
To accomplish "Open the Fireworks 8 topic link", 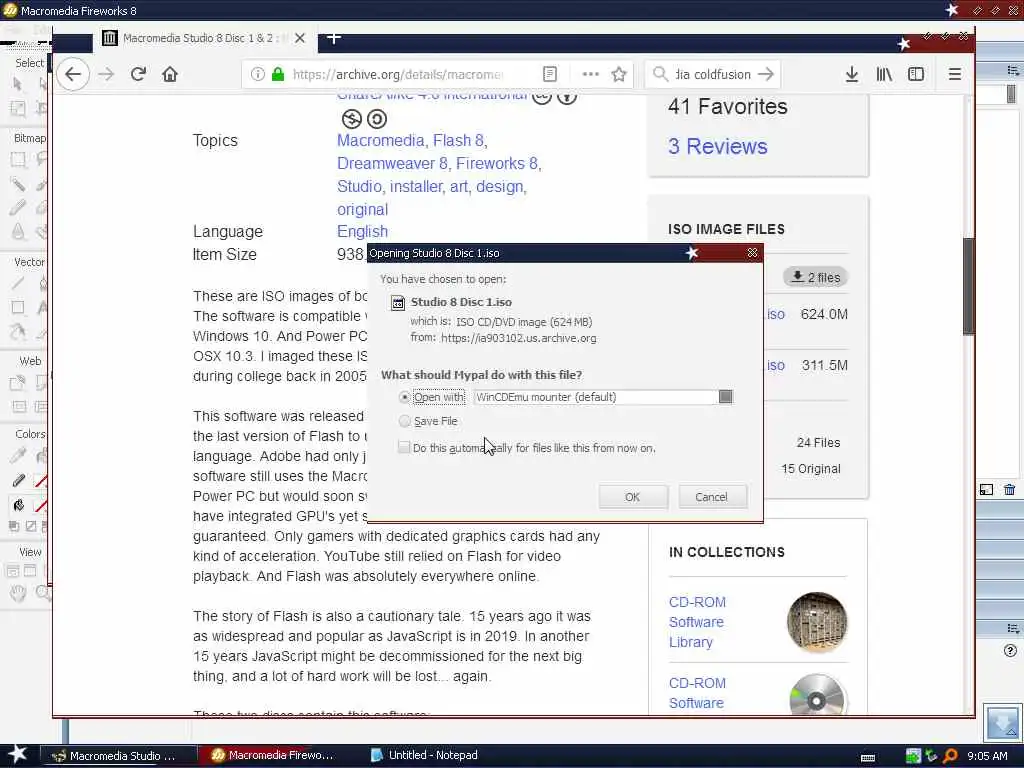I will 496,163.
